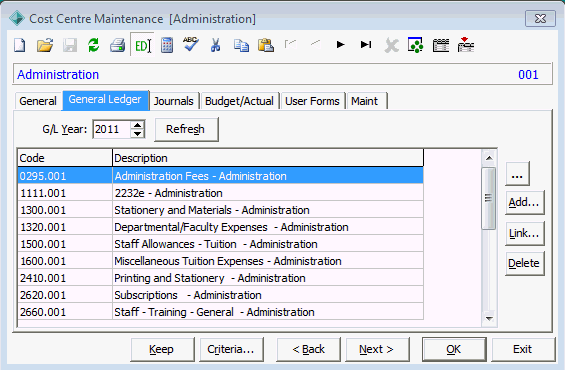Viewport: 565px width, 370px height.
Task: Select row code 1111.001
Action: (221, 193)
